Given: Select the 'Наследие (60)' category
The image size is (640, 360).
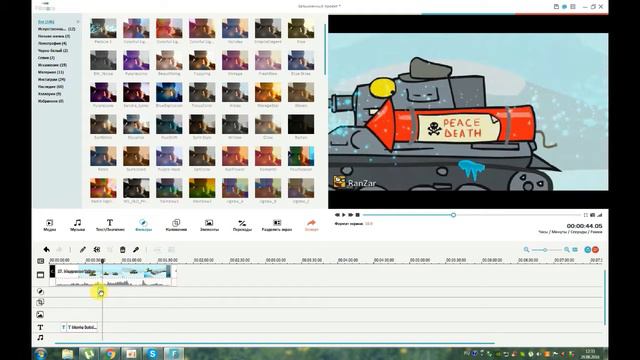Looking at the screenshot, I should point(51,87).
